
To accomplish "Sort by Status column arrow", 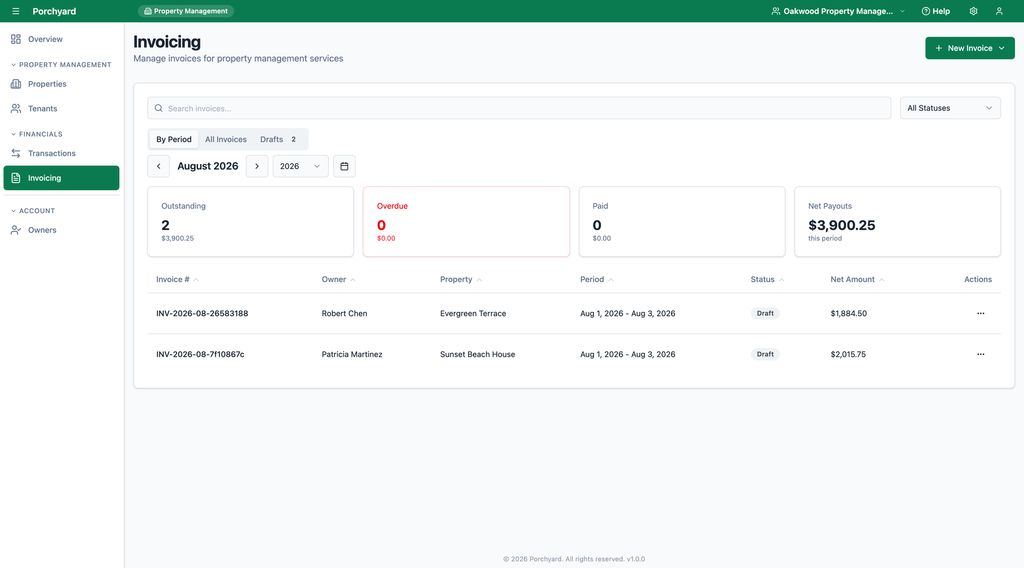I will (781, 280).
